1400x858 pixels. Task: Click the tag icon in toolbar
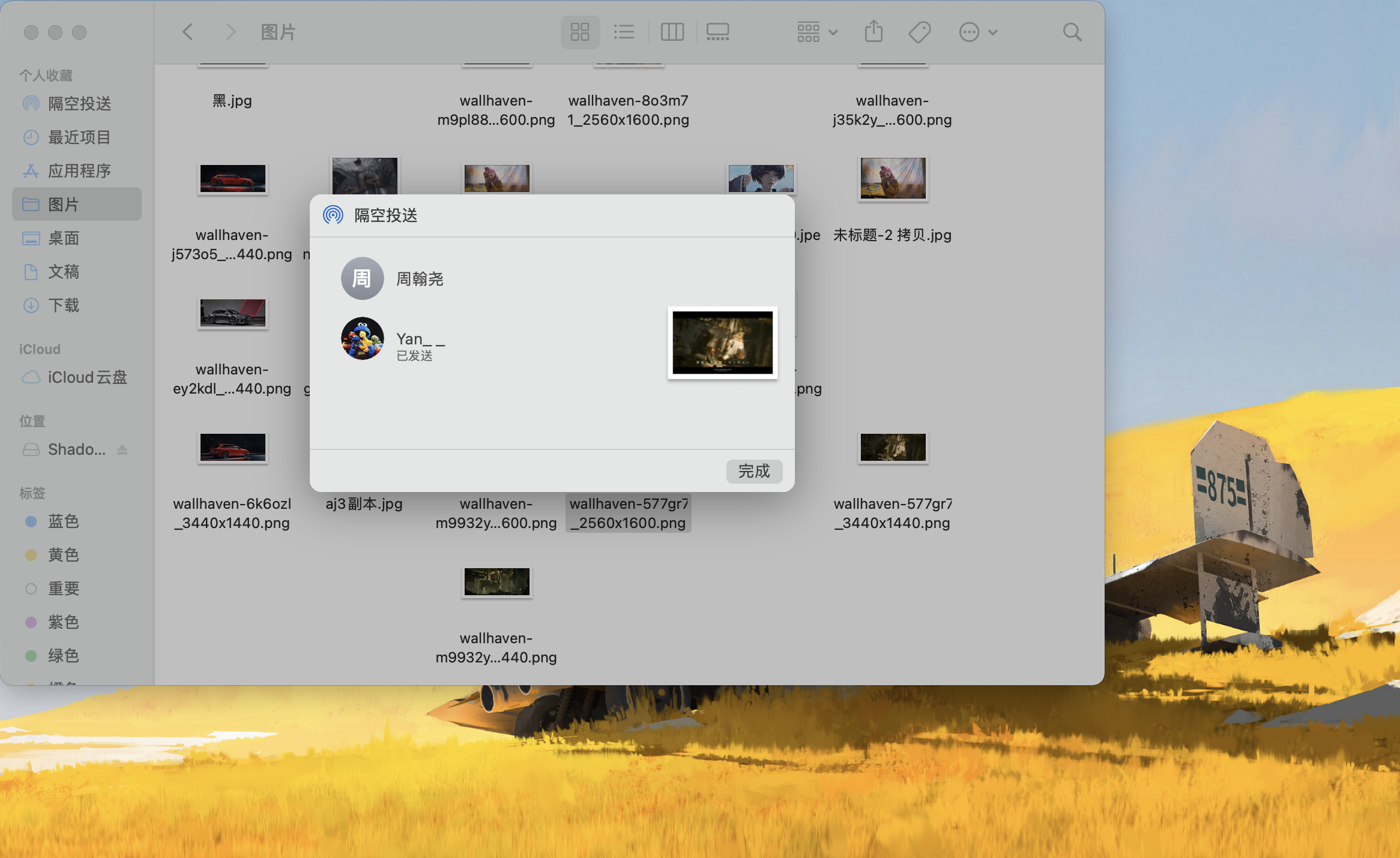tap(919, 32)
